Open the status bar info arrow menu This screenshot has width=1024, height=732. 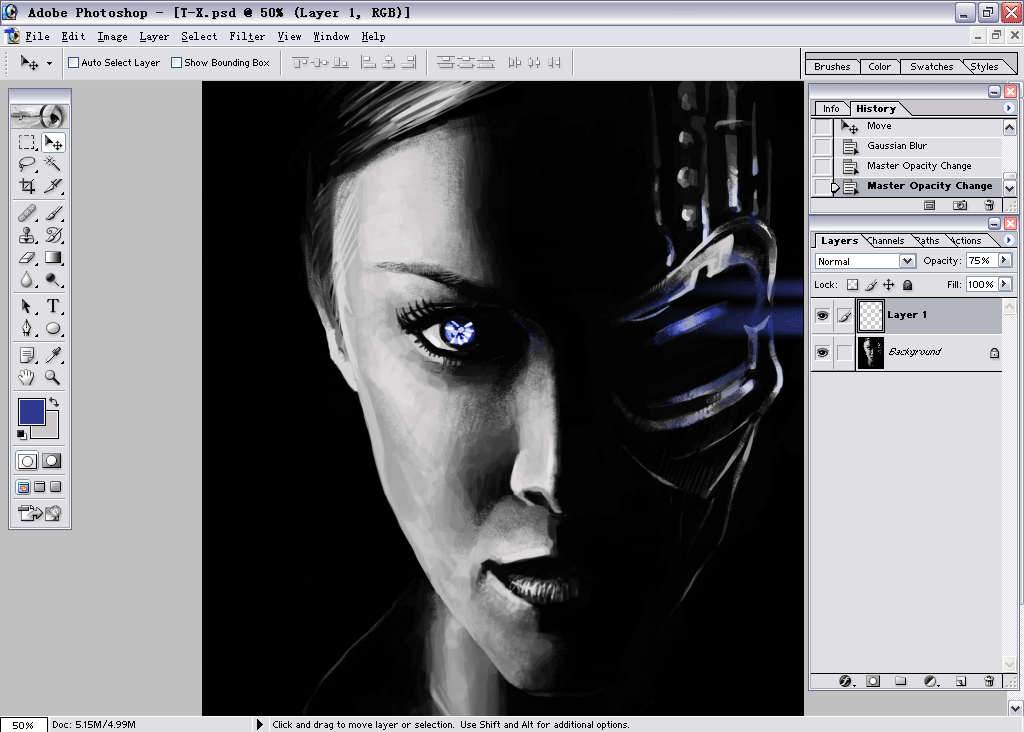(259, 724)
